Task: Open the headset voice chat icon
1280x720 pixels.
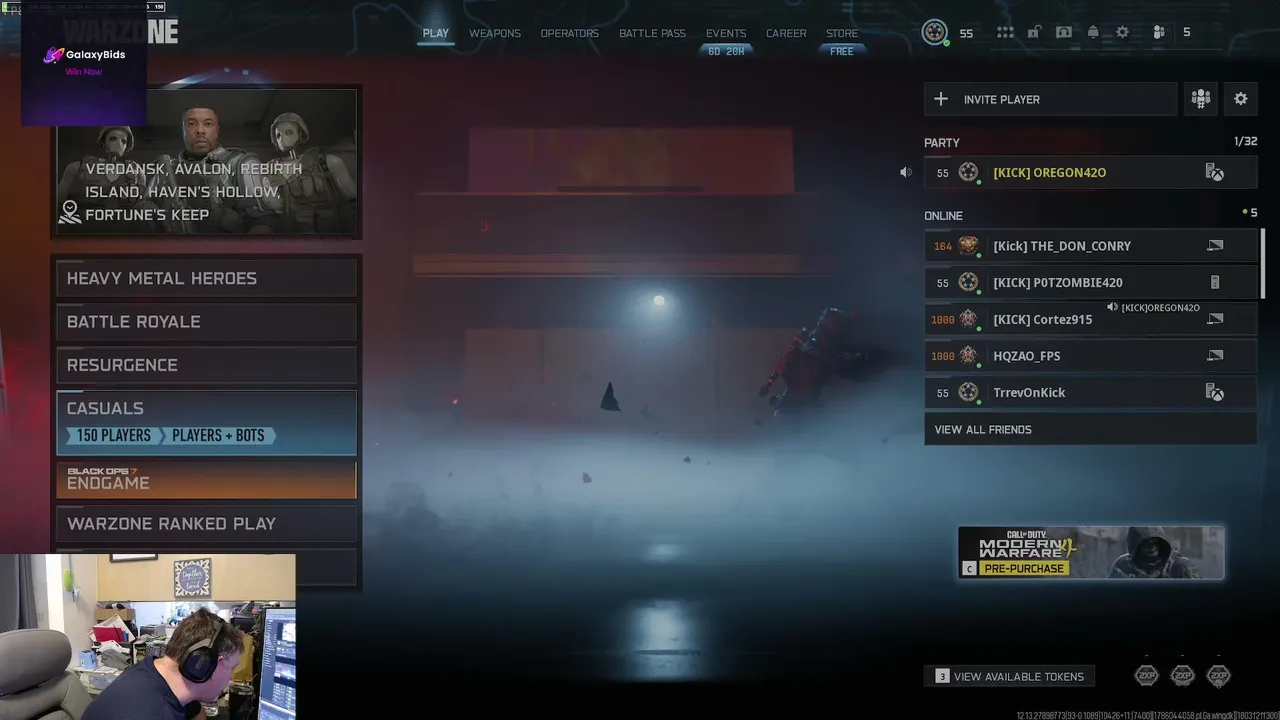Action: pyautogui.click(x=1064, y=33)
